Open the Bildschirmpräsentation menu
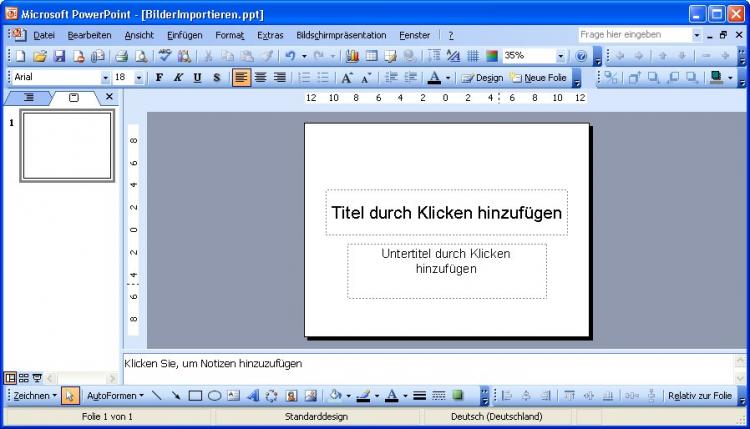The image size is (750, 429). pyautogui.click(x=343, y=35)
